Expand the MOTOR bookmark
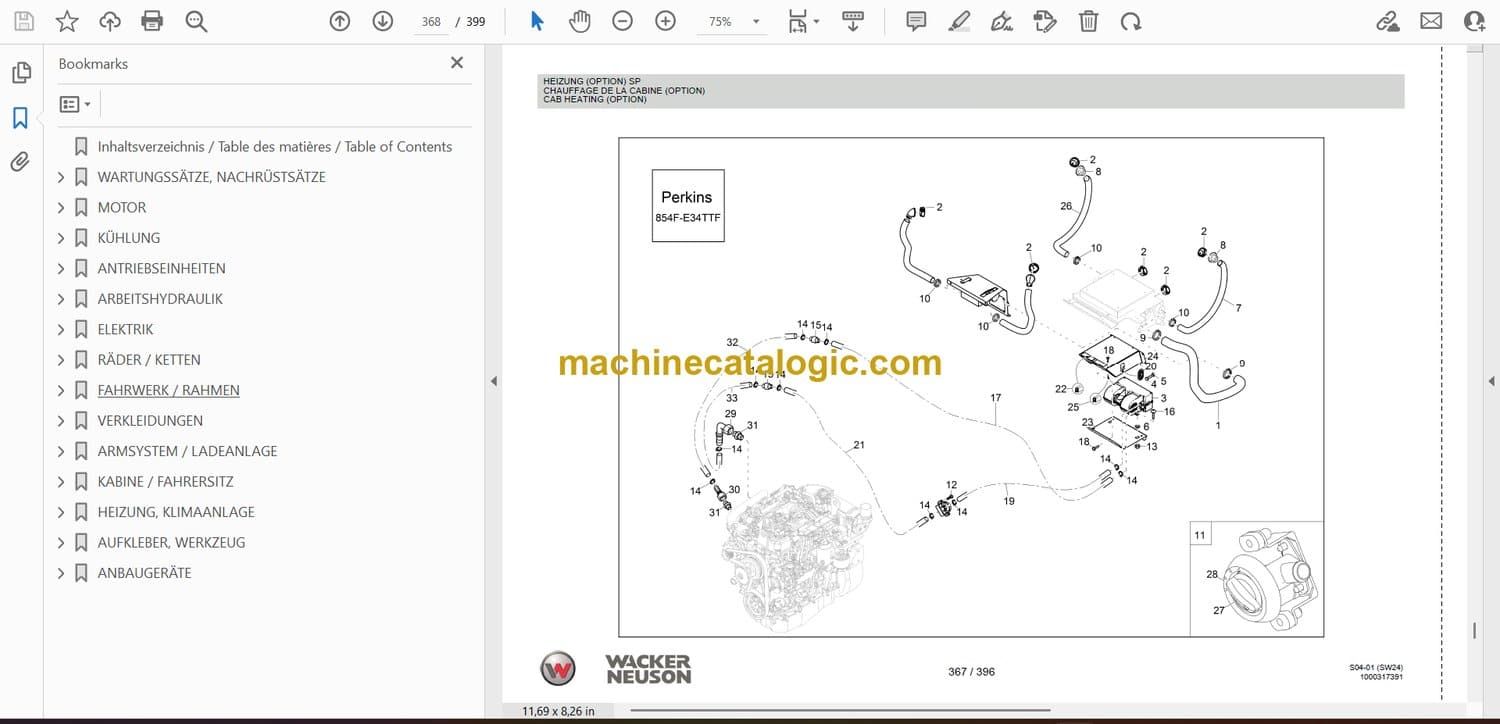The height and width of the screenshot is (724, 1500). [x=61, y=208]
